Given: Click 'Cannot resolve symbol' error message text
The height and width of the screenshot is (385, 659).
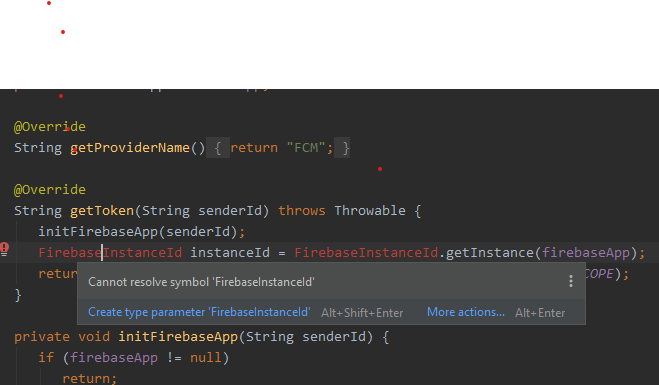Looking at the screenshot, I should (201, 282).
